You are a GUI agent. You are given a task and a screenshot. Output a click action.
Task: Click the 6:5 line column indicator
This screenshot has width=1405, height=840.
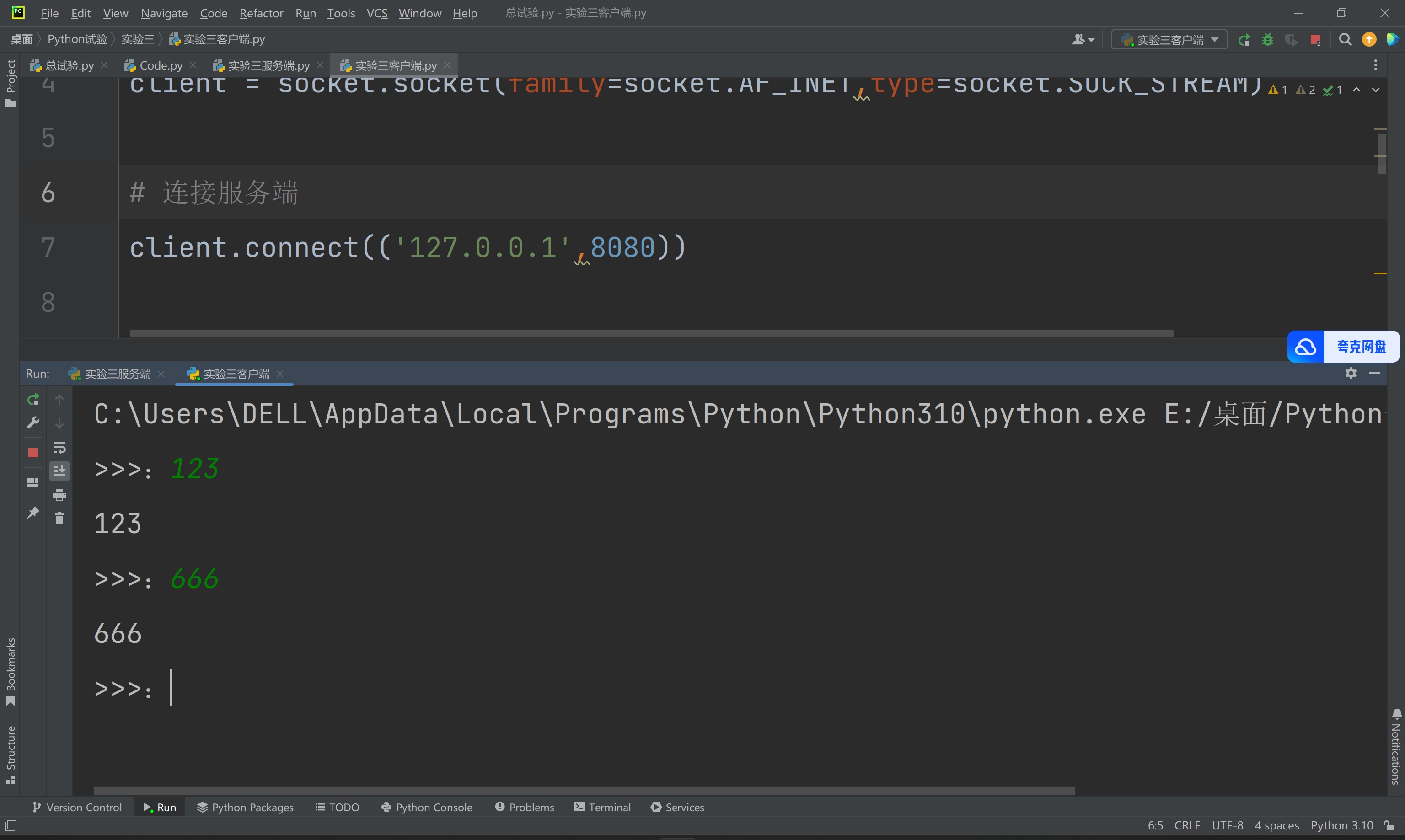(x=1155, y=825)
